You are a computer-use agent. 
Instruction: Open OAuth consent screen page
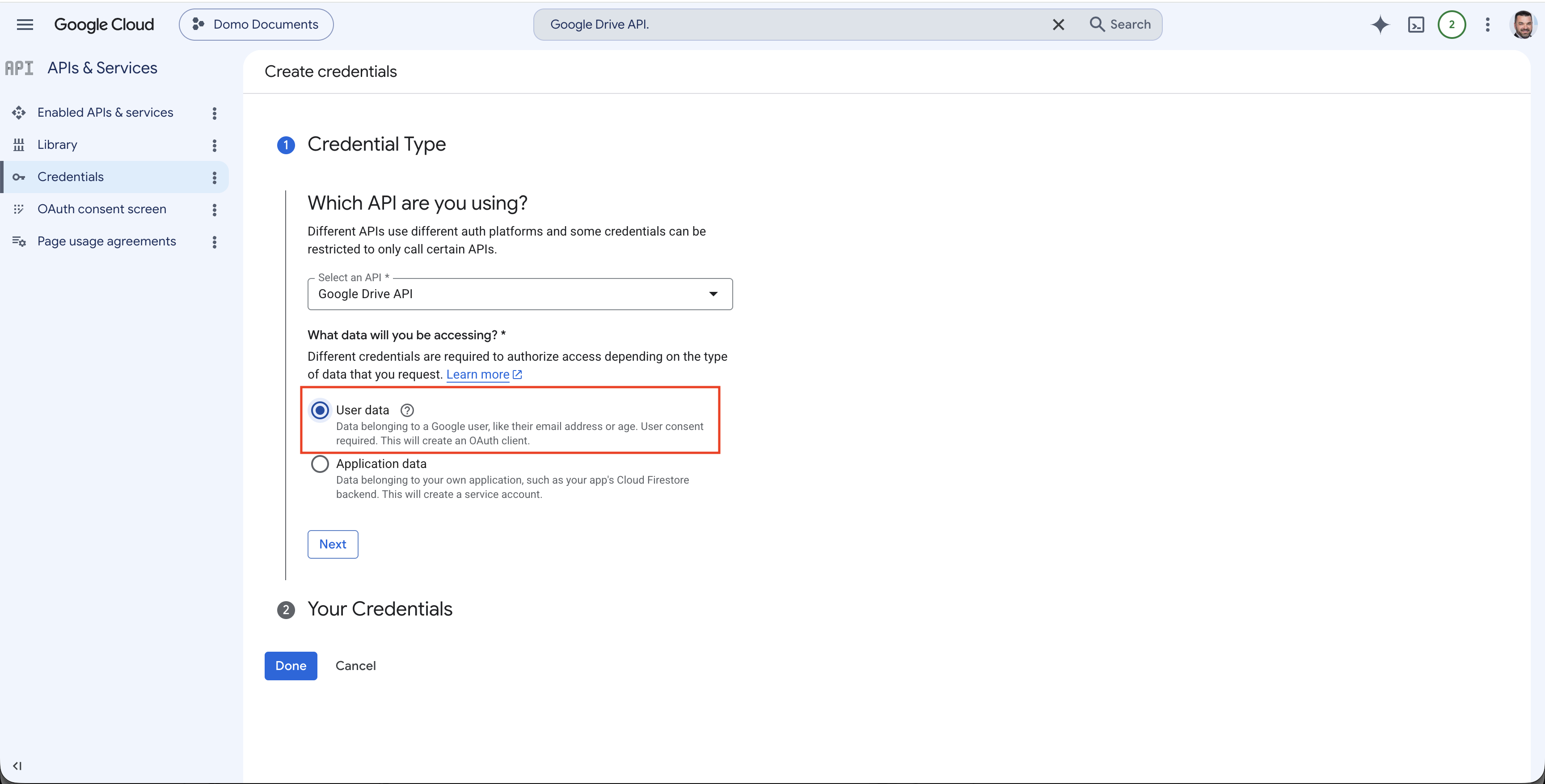(x=101, y=209)
